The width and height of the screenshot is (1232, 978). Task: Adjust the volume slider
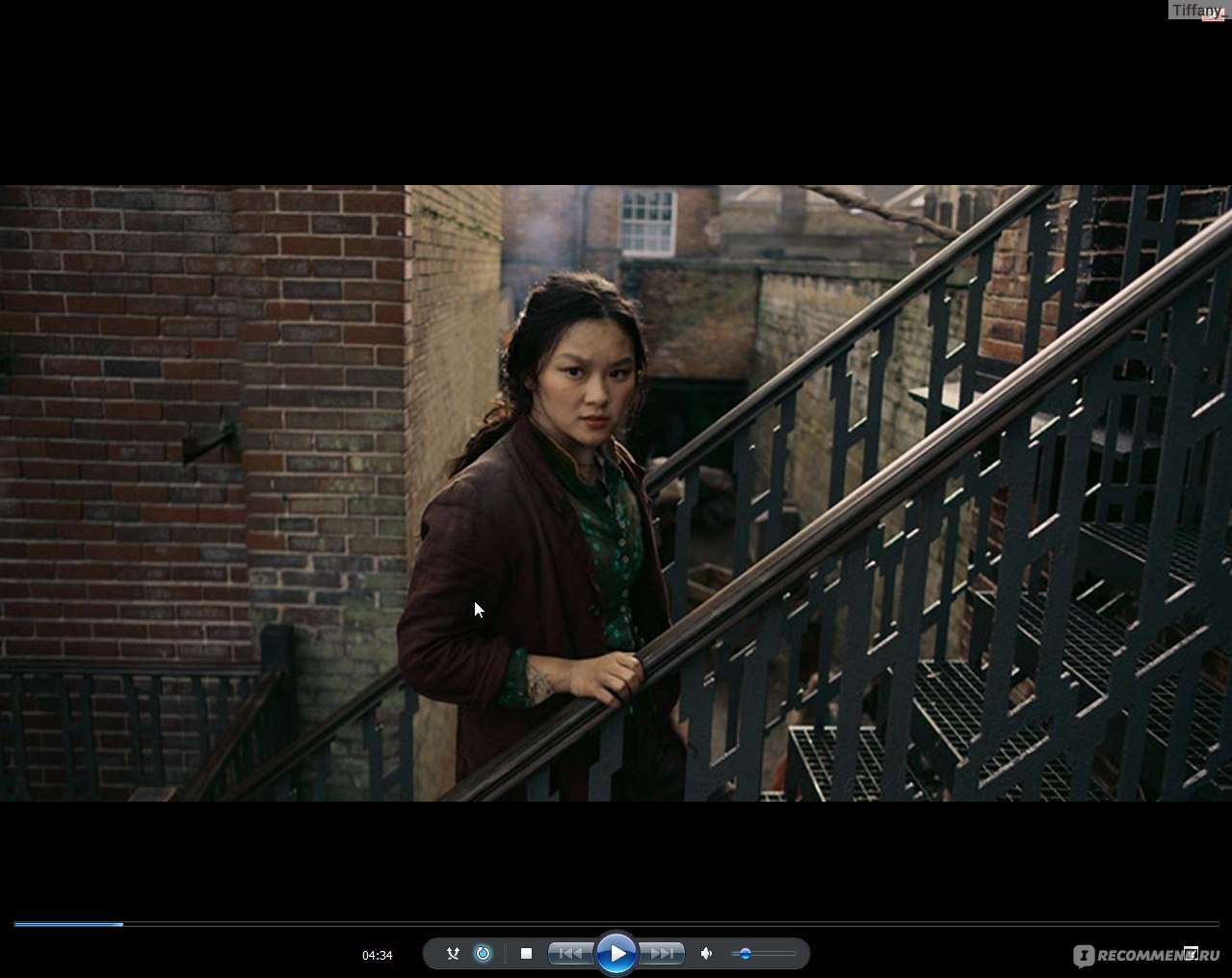coord(764,954)
